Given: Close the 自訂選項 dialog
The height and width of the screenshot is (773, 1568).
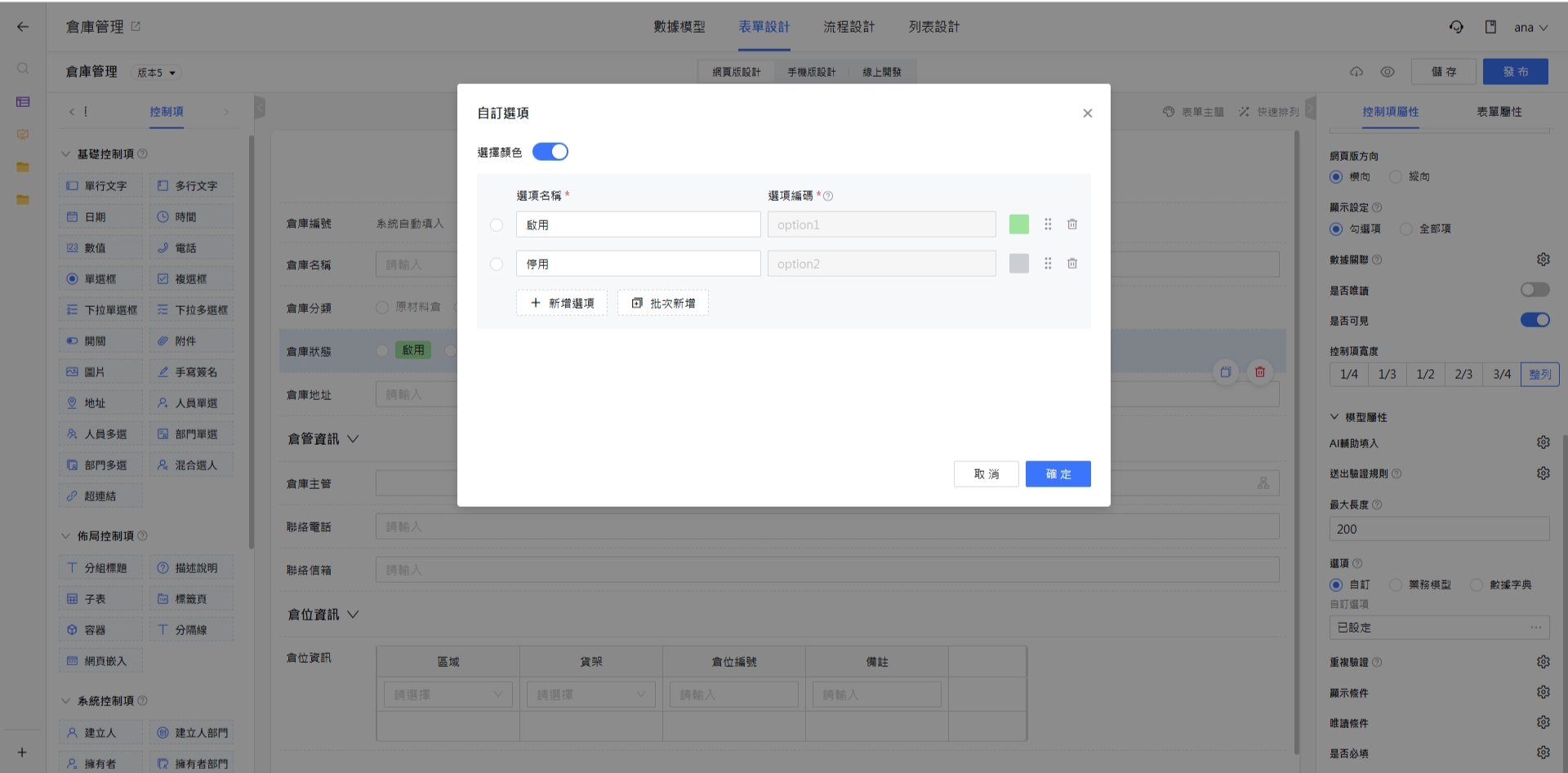Looking at the screenshot, I should coord(1087,113).
